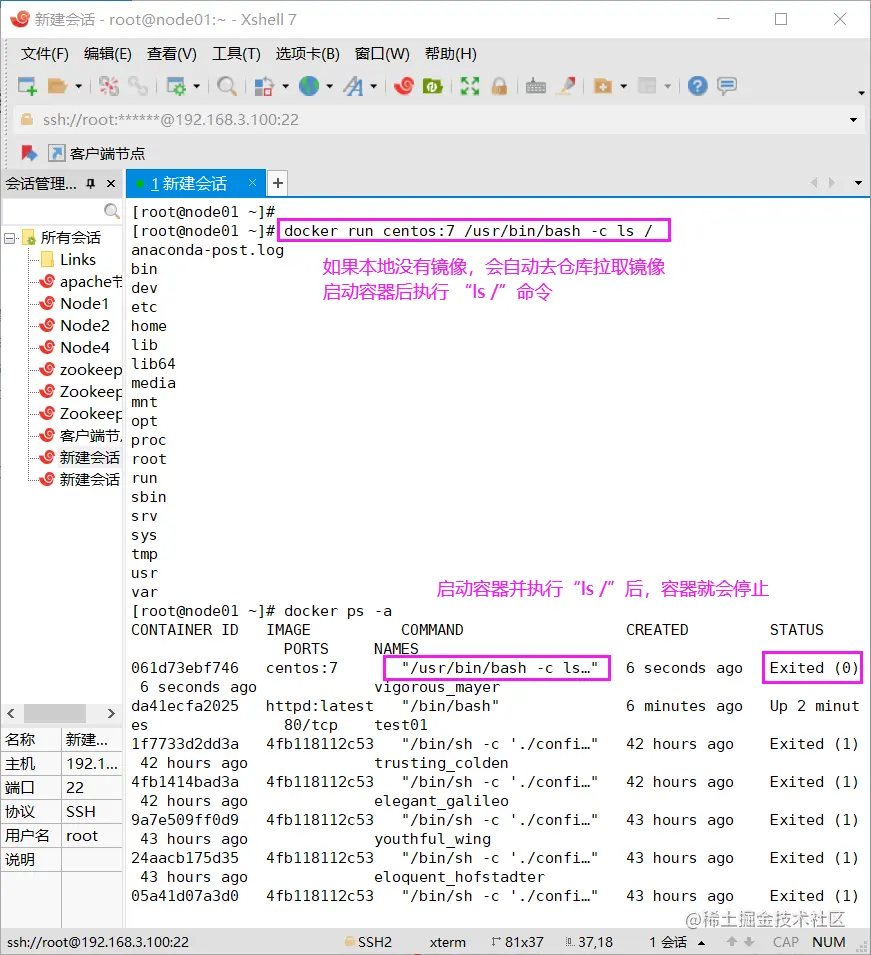Collapse the 所有会话 tree node

(9, 238)
